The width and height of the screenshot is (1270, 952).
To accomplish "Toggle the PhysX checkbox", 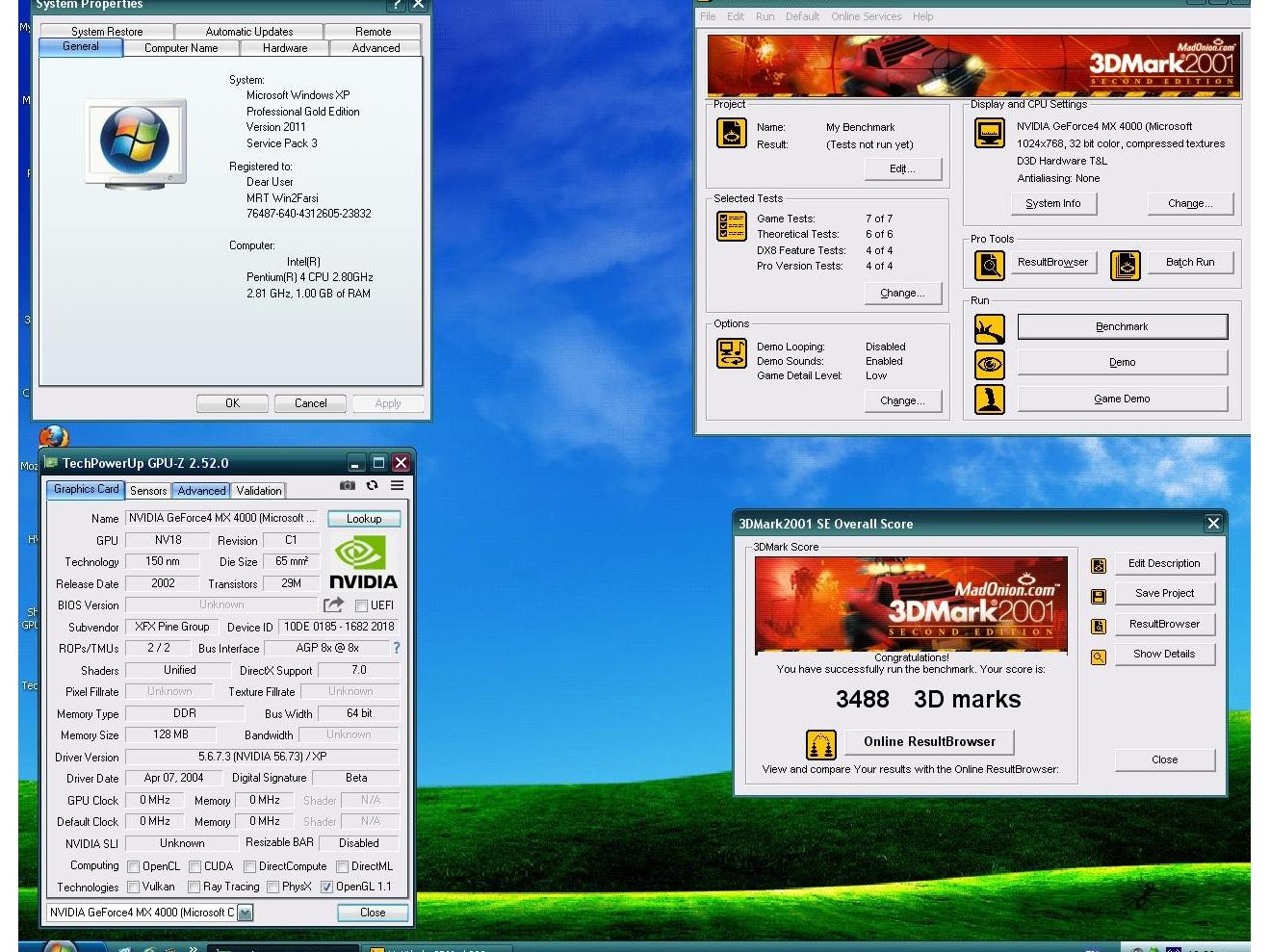I will click(273, 887).
